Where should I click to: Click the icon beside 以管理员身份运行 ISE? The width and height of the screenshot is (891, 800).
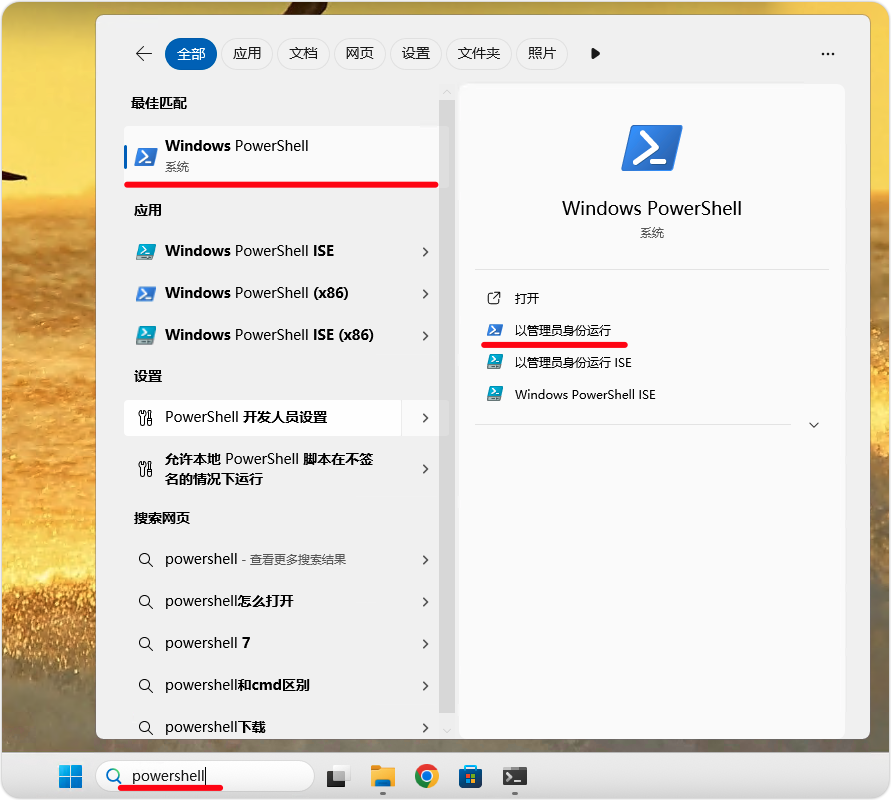click(x=494, y=362)
